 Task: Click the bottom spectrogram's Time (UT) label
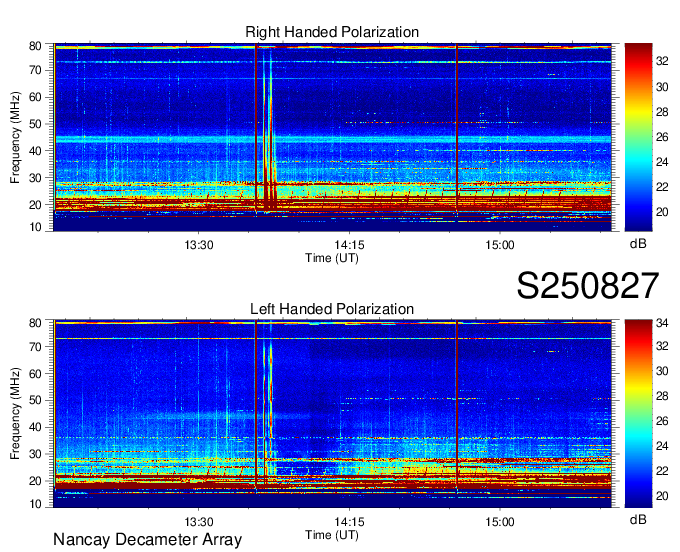(x=332, y=535)
